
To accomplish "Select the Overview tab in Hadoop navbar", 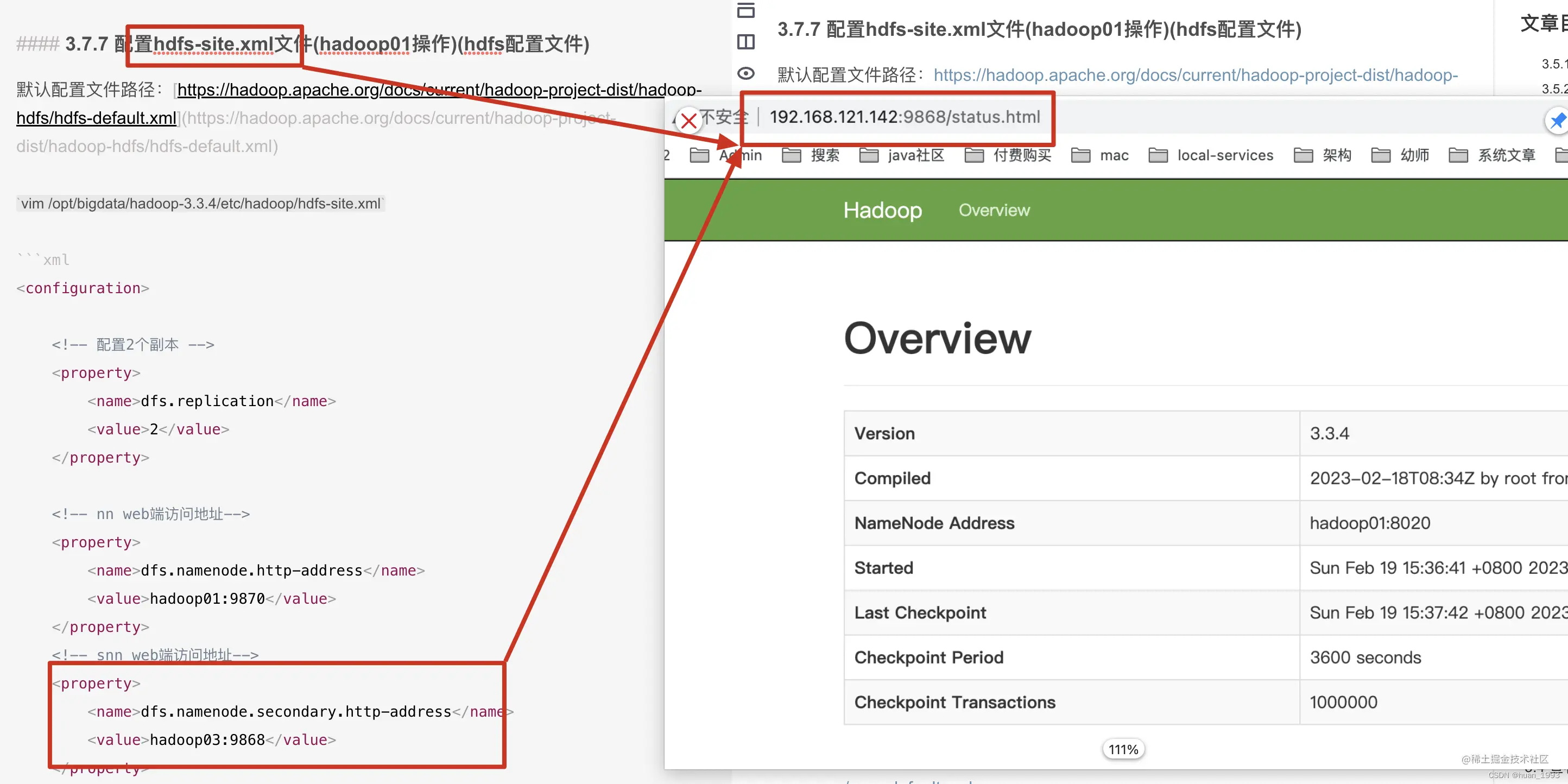I will coord(994,210).
